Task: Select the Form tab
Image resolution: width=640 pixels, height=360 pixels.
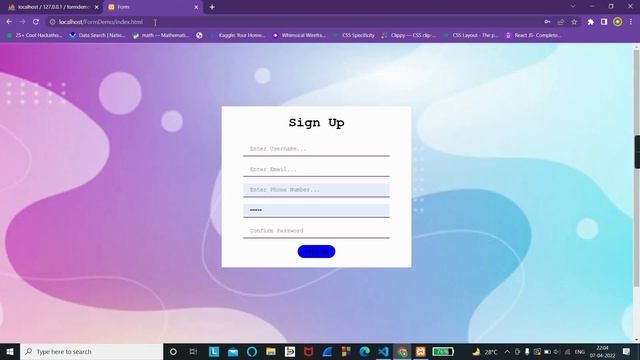Action: click(153, 7)
